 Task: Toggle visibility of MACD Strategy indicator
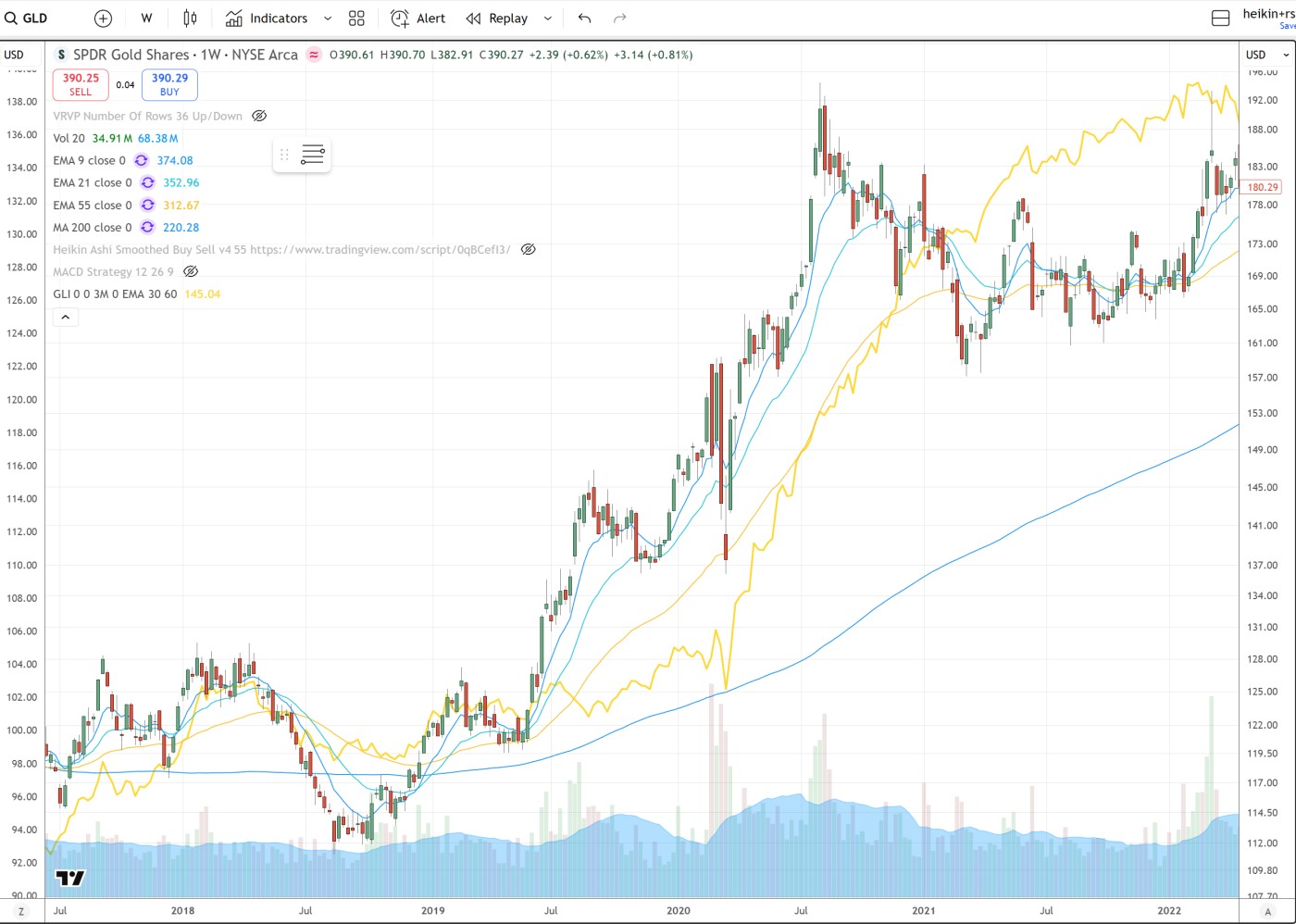(191, 272)
